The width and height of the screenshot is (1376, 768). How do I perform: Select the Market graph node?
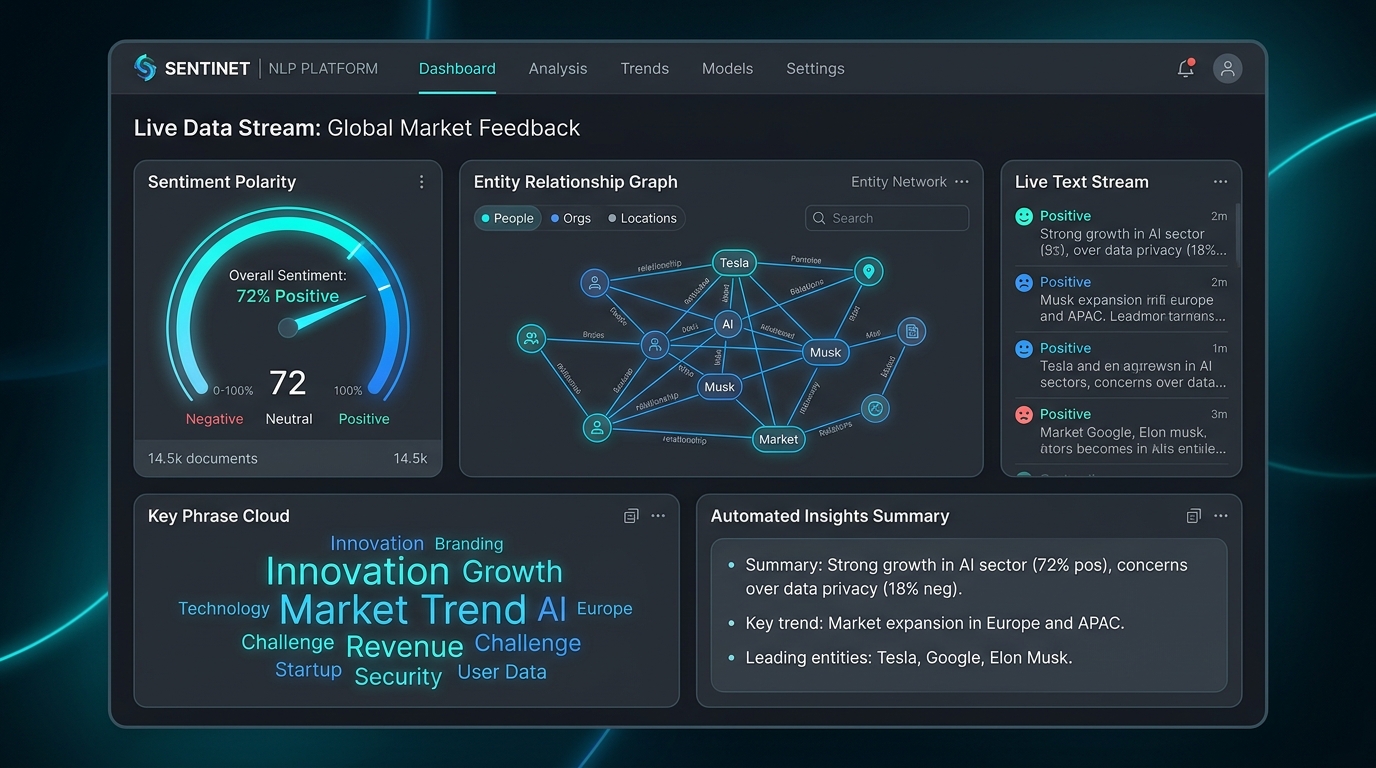tap(778, 439)
